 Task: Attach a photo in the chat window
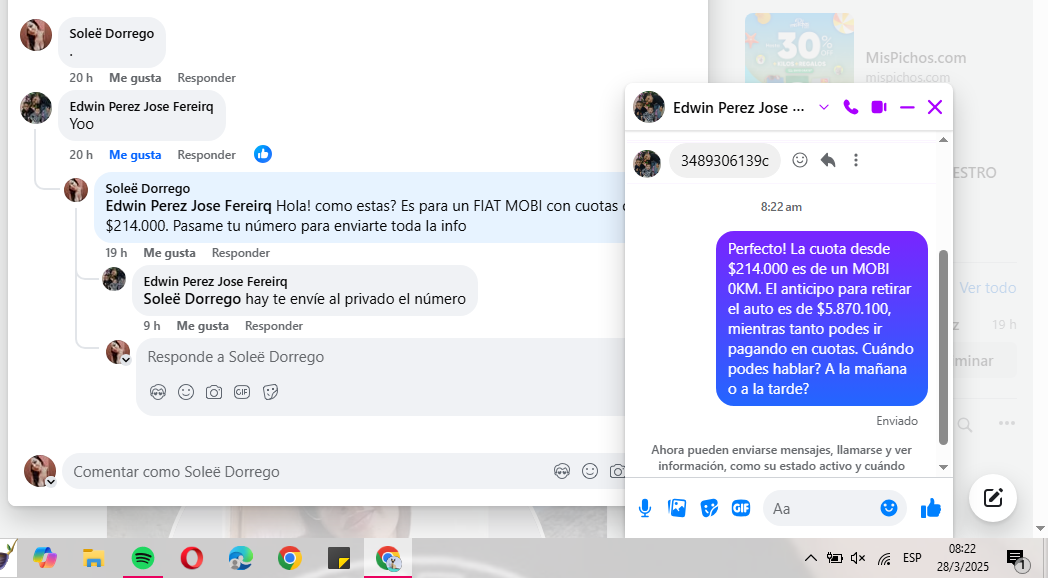[677, 509]
